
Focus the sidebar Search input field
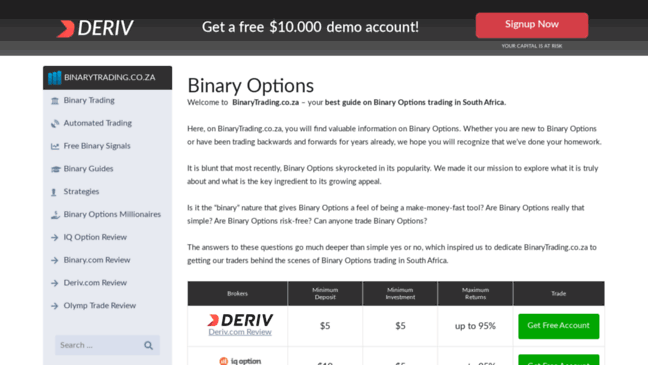pos(99,345)
